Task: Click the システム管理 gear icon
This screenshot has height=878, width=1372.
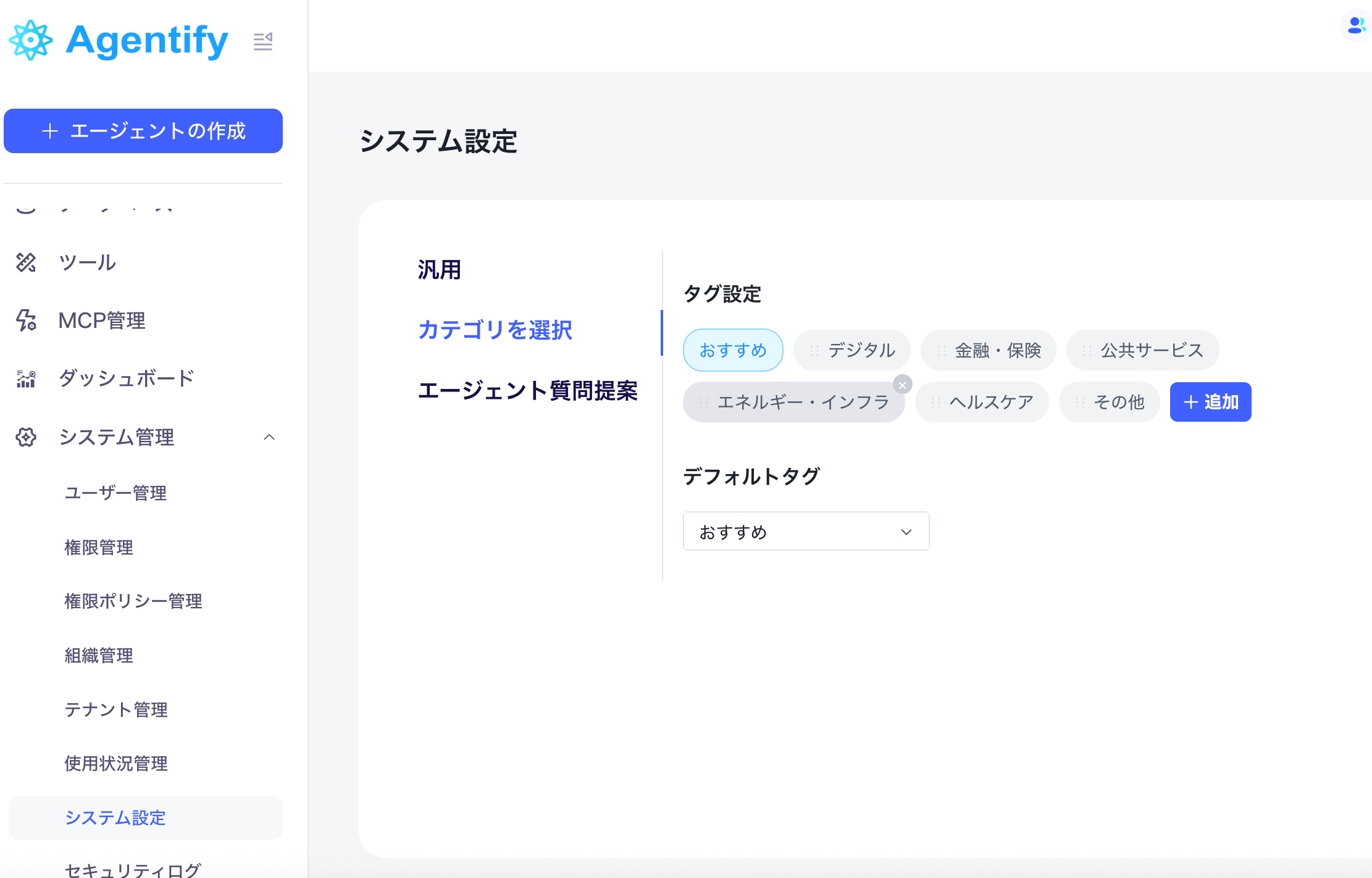Action: (x=26, y=437)
